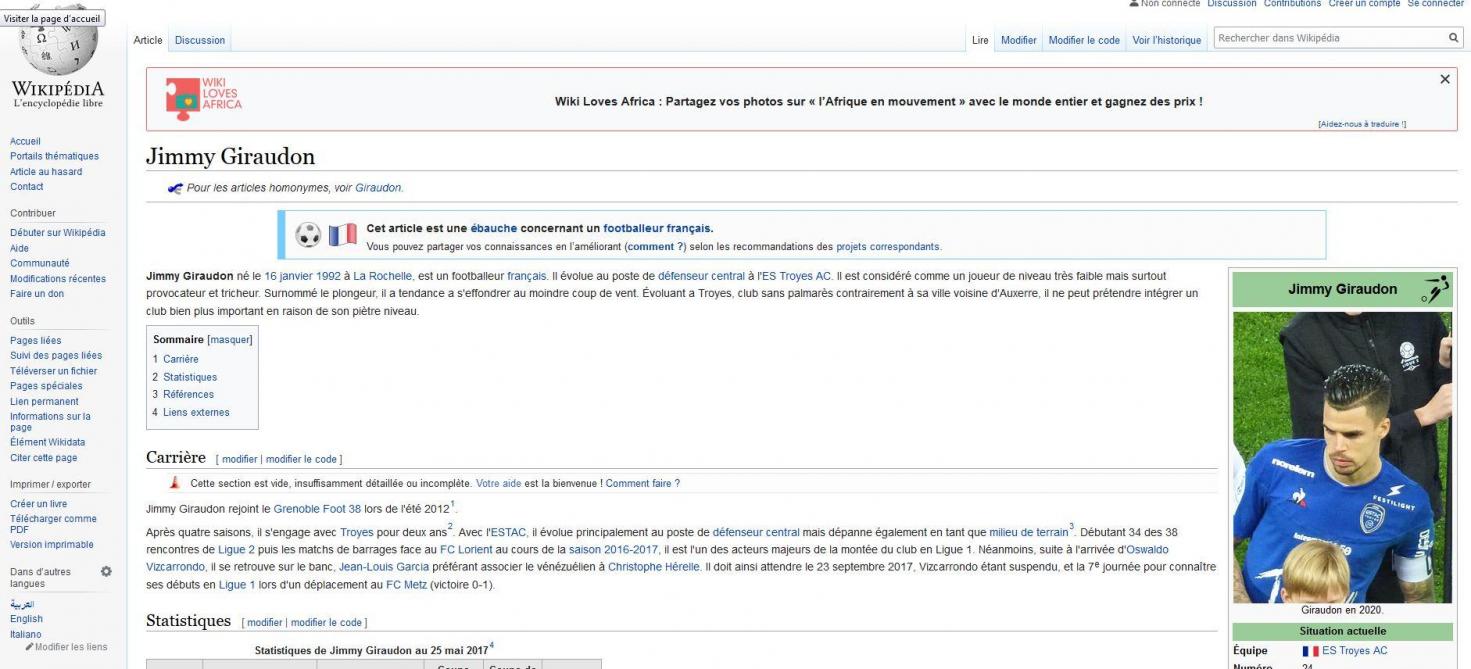Viewport: 1471px width, 669px height.
Task: Follow the Grenoble Foot 38 link
Action: click(x=317, y=509)
